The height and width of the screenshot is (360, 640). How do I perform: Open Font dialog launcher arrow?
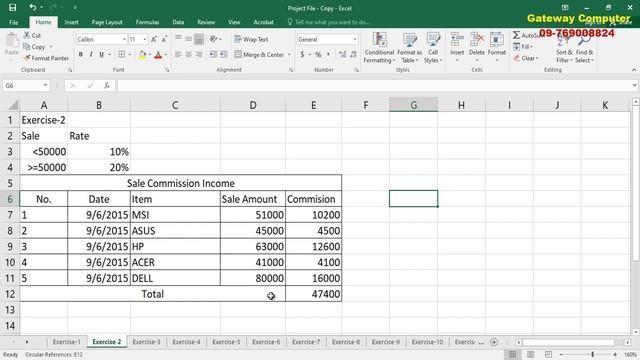coord(167,70)
